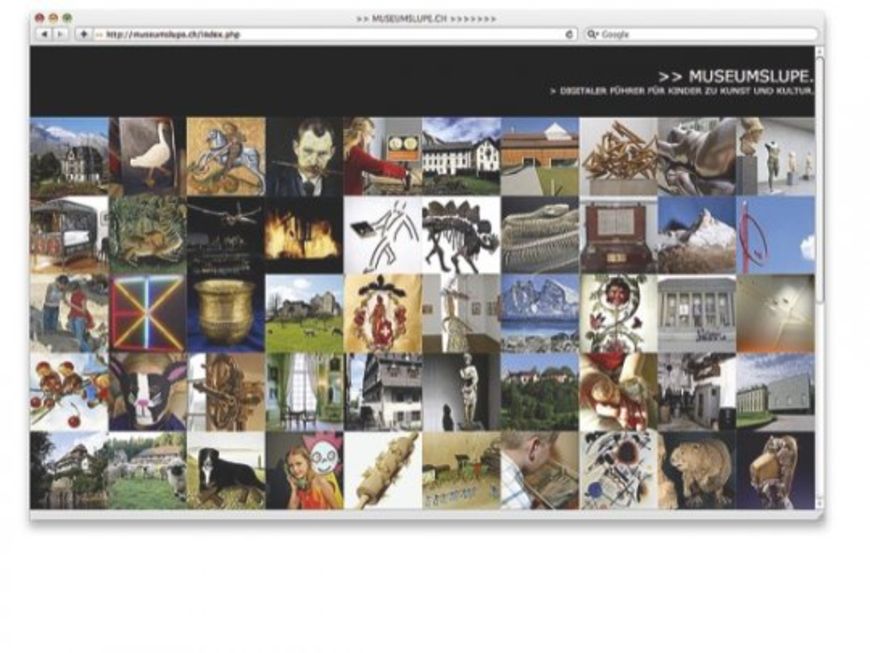Image resolution: width=870 pixels, height=653 pixels.
Task: Go forward with the browser forward arrow
Action: 60,34
